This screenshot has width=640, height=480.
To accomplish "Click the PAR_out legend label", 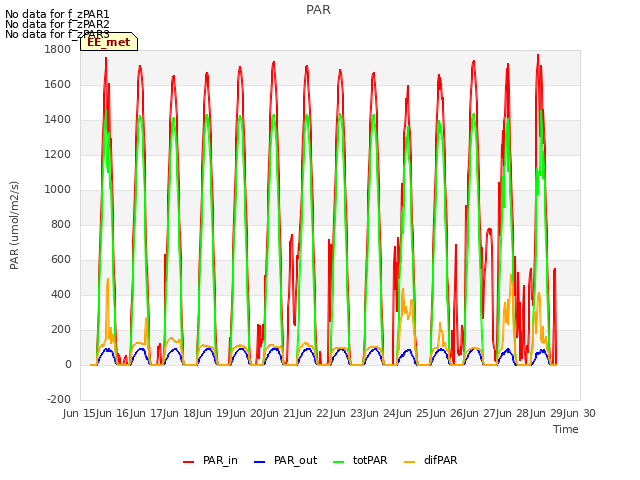I will (x=296, y=460).
